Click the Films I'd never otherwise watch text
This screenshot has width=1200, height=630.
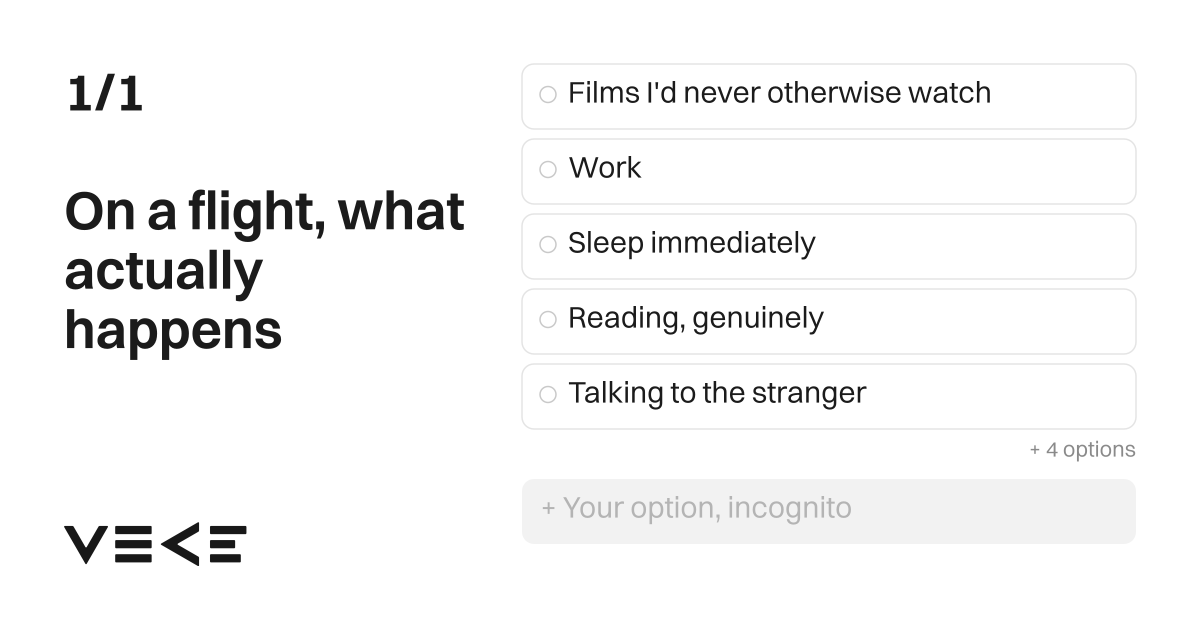(x=779, y=93)
